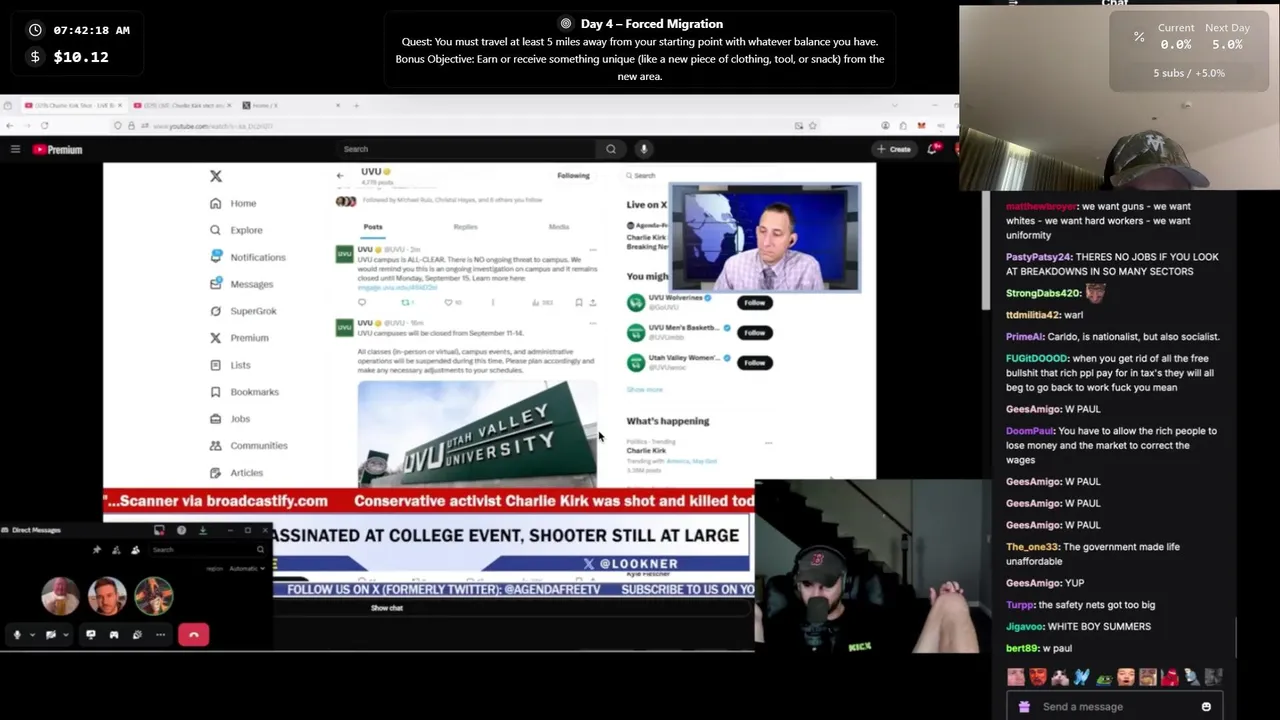Open Communities in the X sidebar
The image size is (1280, 720).
[x=248, y=446]
